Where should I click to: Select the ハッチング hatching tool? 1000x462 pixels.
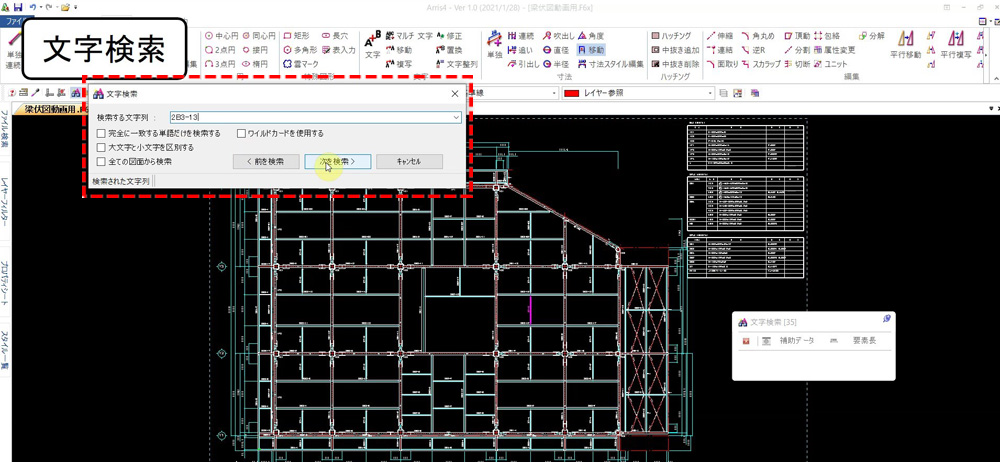point(669,36)
